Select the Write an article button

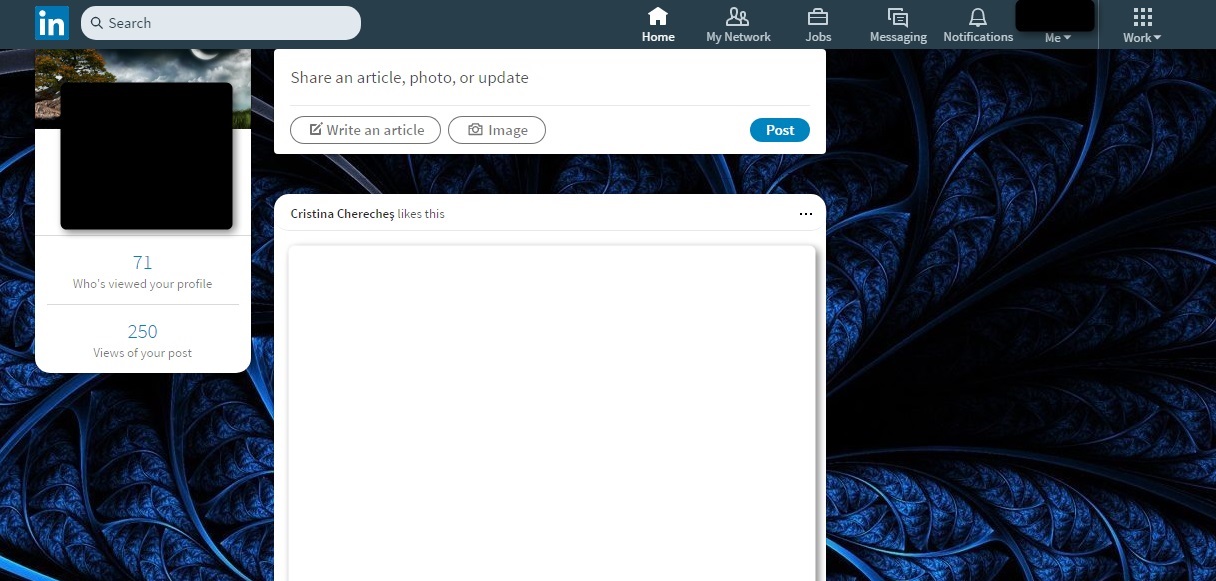click(x=365, y=129)
